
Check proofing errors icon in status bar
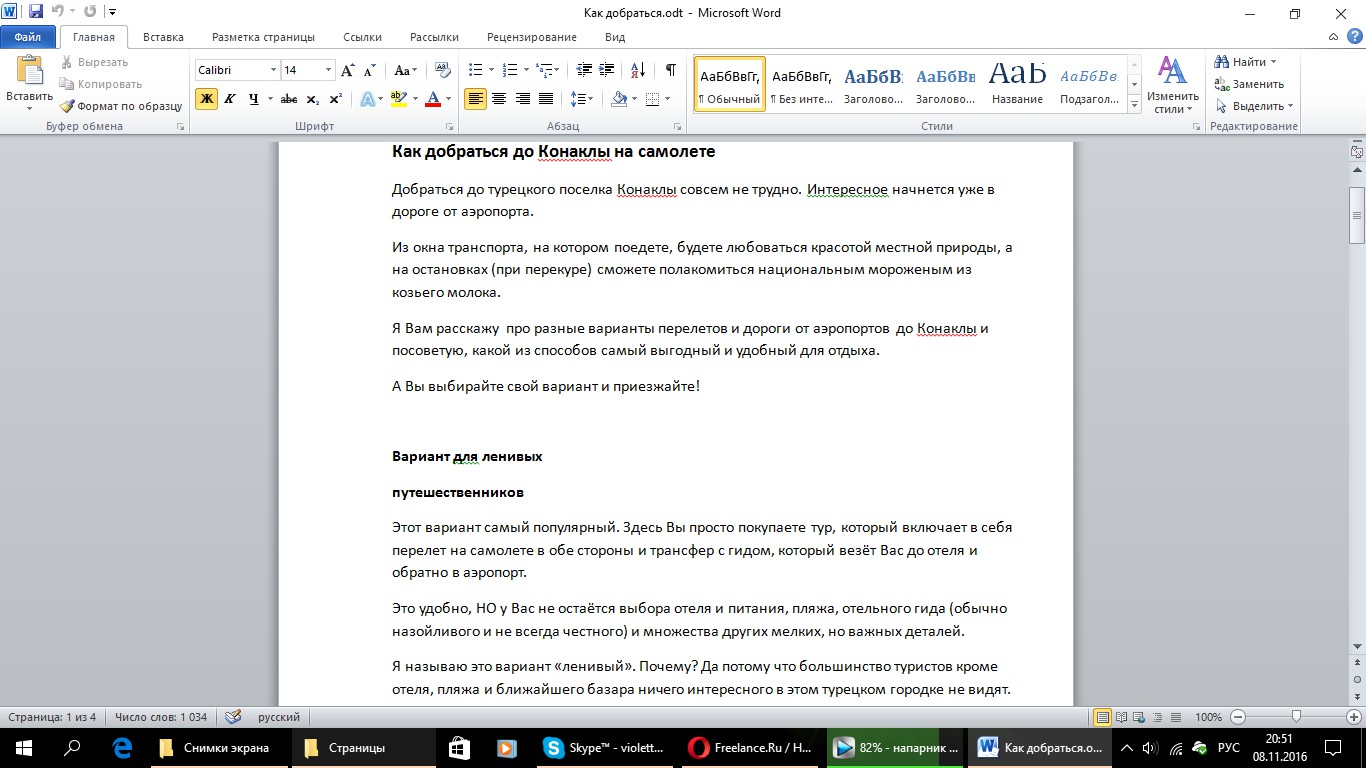[233, 717]
